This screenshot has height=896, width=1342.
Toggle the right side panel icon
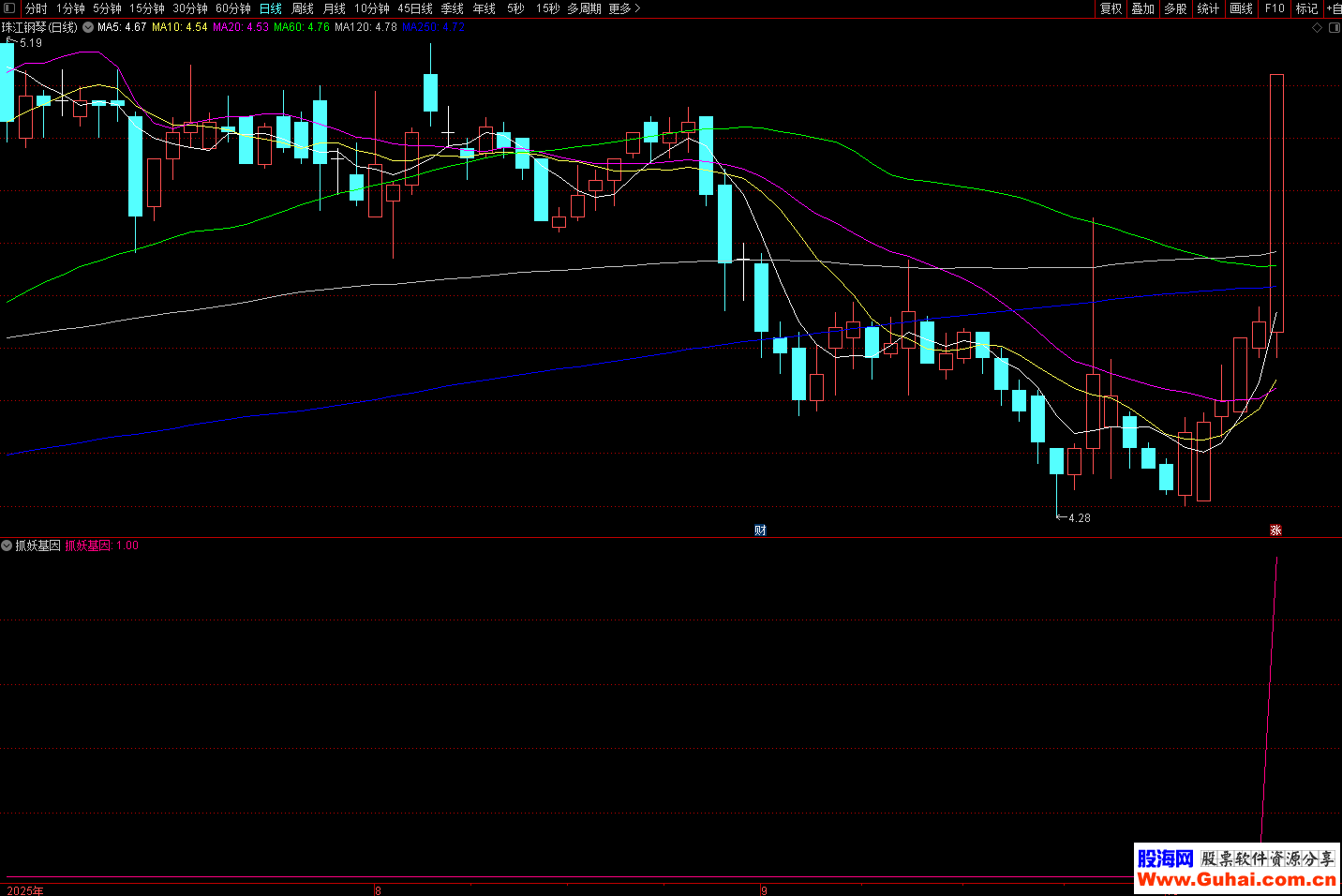point(1335,28)
